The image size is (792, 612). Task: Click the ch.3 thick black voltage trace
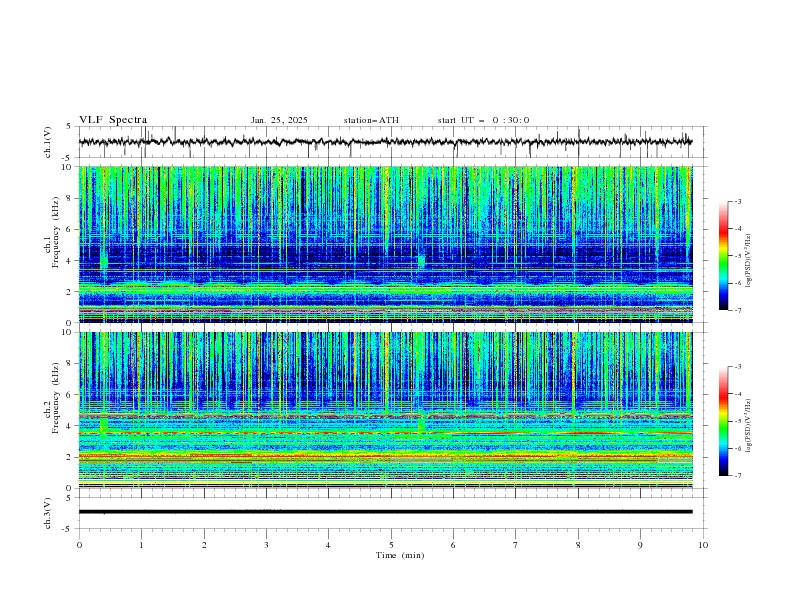tap(385, 512)
